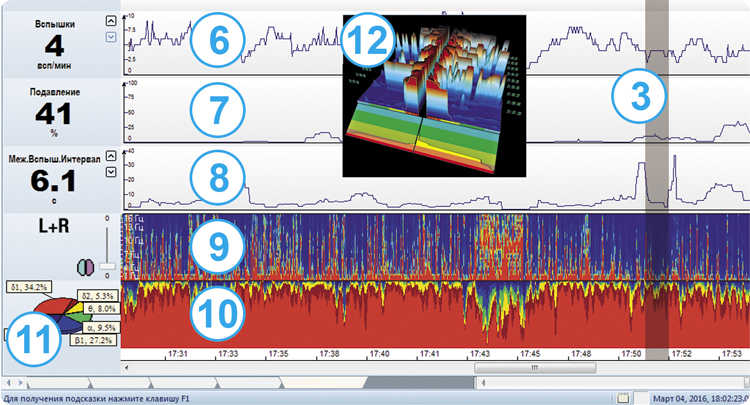Click the down arrow beside Меж.Вспыш.Интервал
750x405 pixels.
point(110,172)
